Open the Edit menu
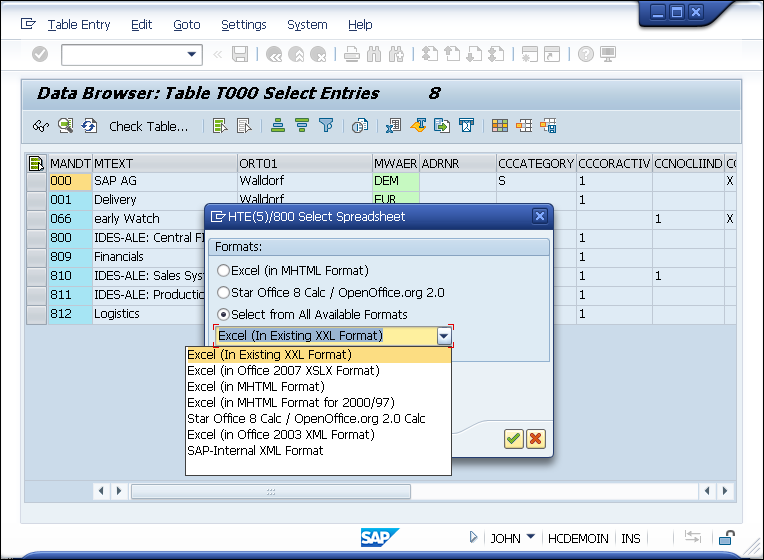 (x=141, y=24)
